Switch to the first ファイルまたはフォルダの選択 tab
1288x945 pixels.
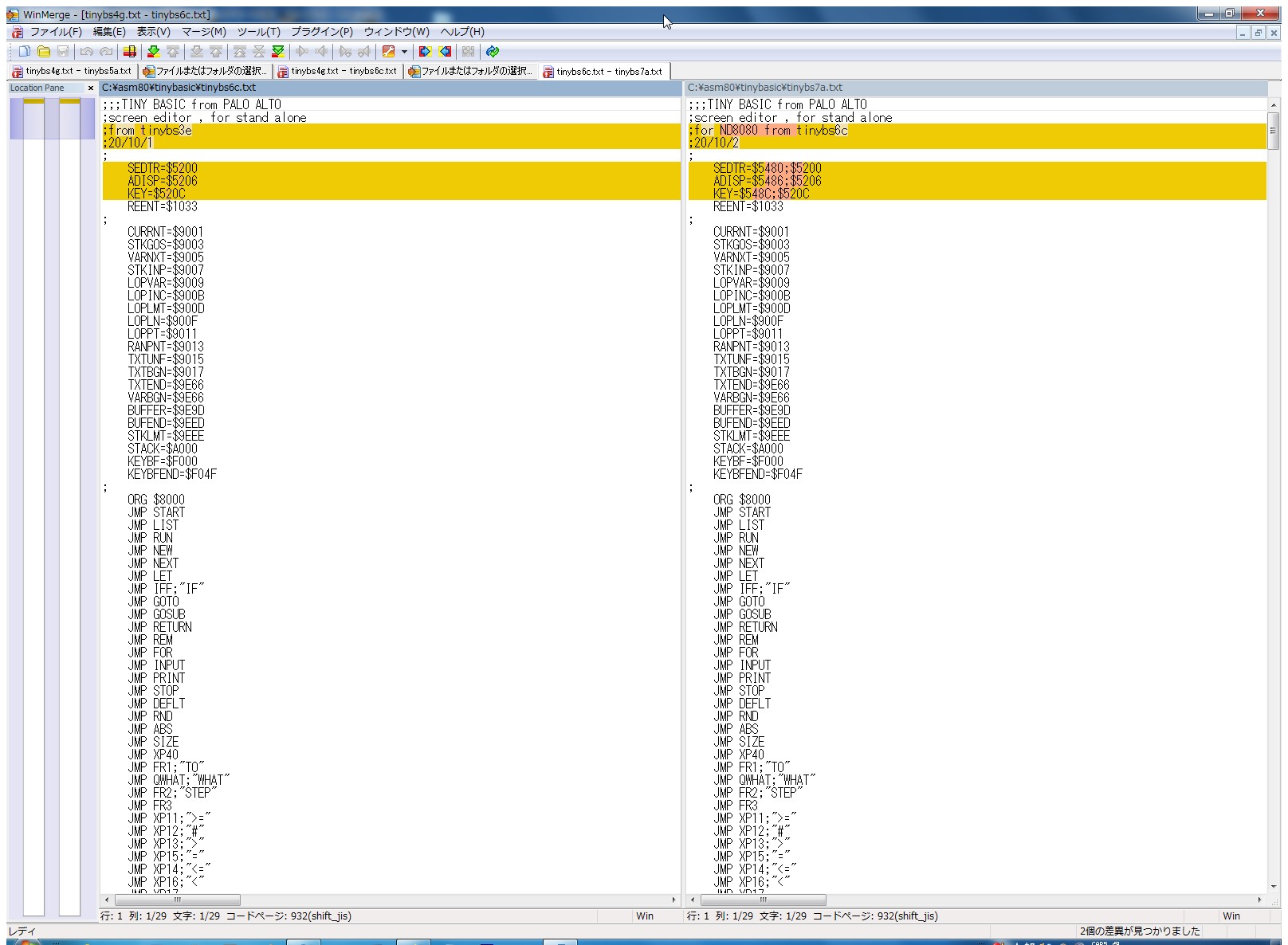[205, 71]
